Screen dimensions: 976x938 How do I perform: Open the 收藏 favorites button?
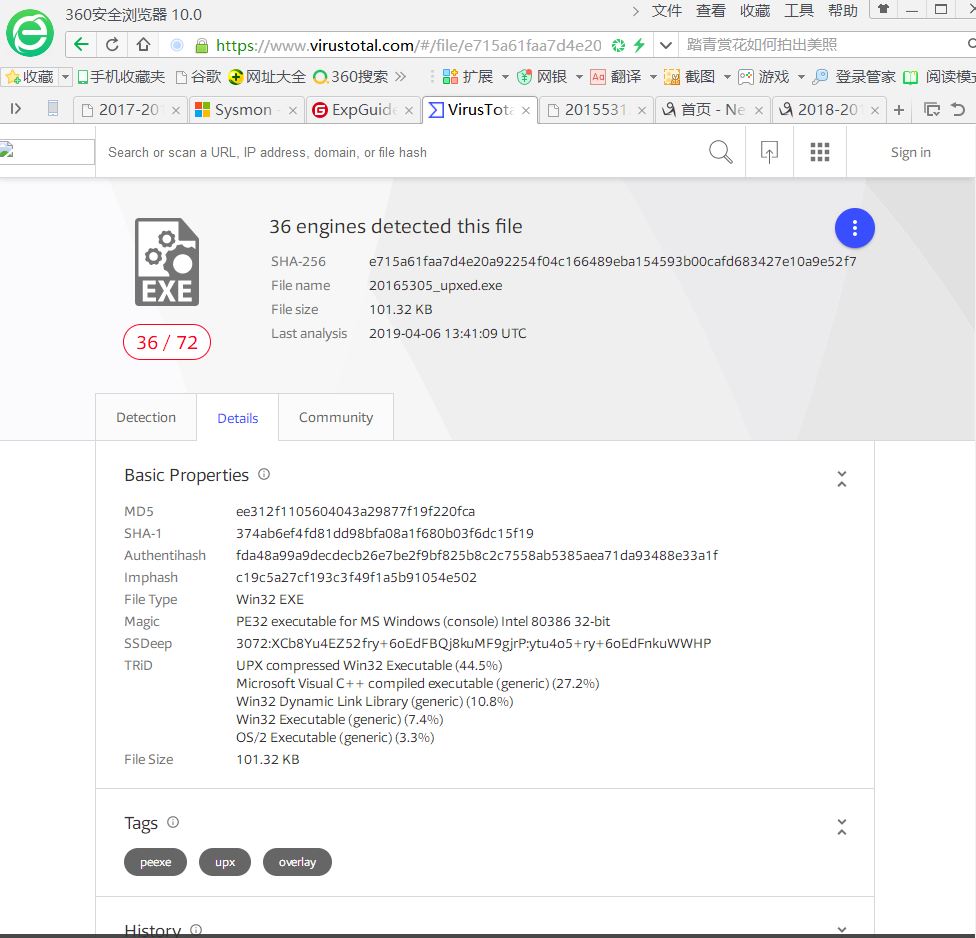(x=30, y=77)
